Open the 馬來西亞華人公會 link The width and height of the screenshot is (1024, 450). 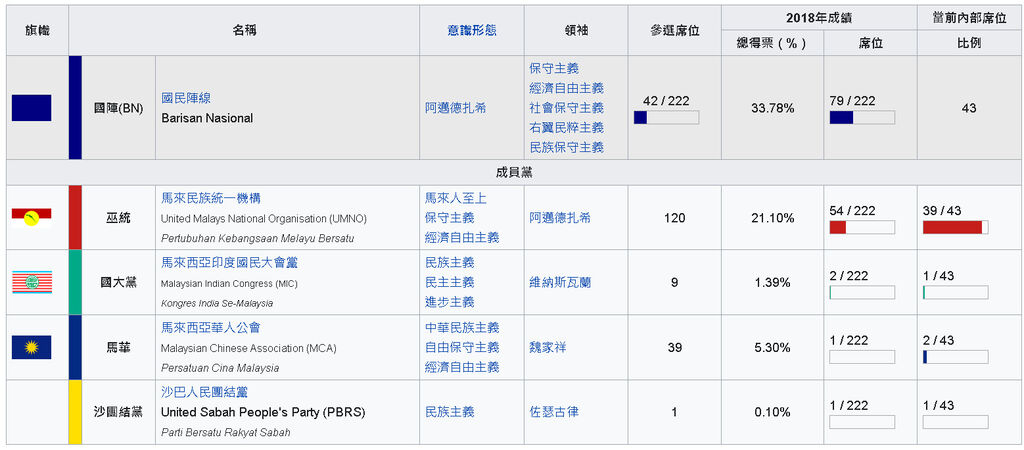point(212,327)
